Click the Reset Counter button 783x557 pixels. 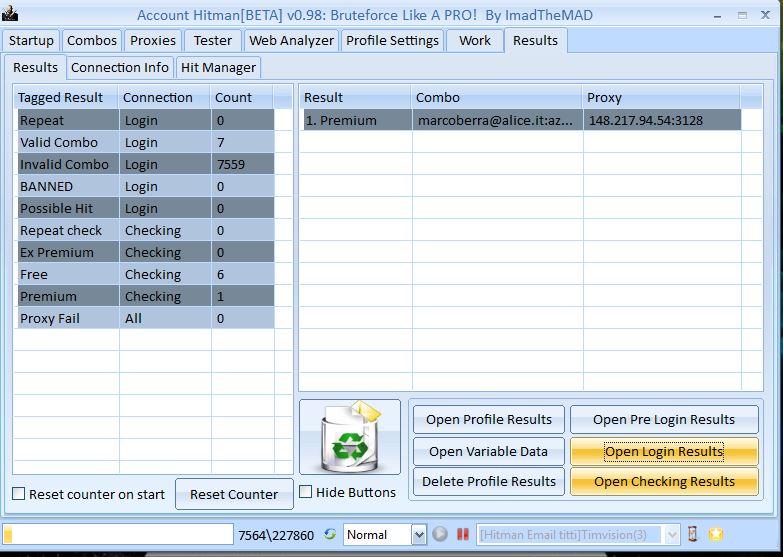pyautogui.click(x=234, y=494)
